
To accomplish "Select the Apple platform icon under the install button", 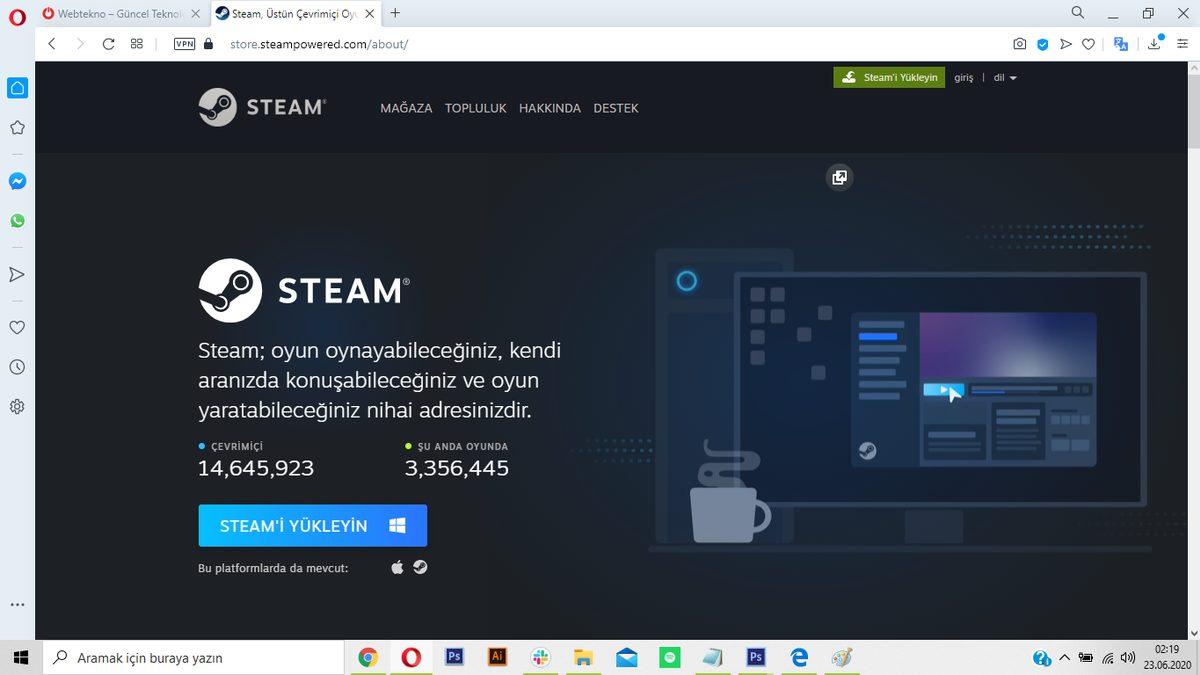I will pos(396,566).
